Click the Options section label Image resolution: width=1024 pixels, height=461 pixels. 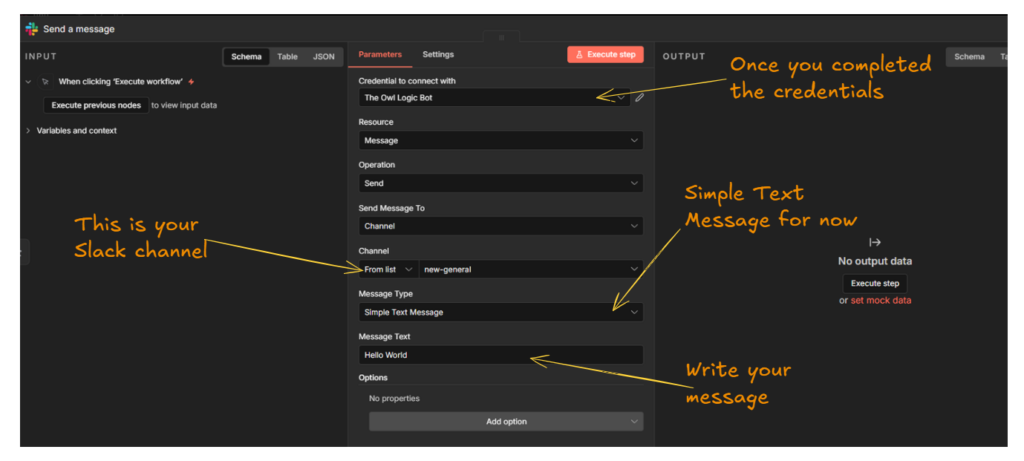tap(373, 377)
